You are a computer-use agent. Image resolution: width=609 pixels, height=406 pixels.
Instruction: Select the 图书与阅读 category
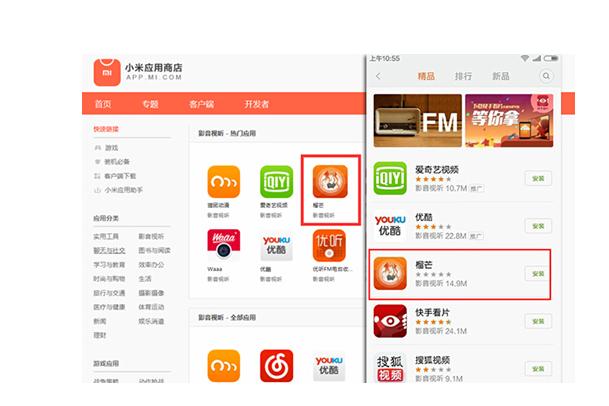[155, 251]
